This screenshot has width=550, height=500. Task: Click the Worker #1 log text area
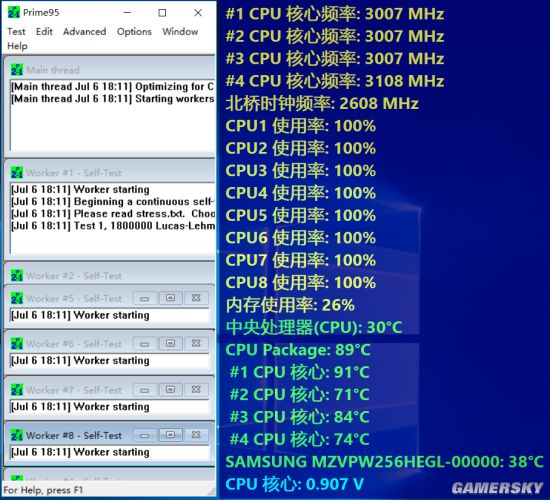pyautogui.click(x=112, y=218)
